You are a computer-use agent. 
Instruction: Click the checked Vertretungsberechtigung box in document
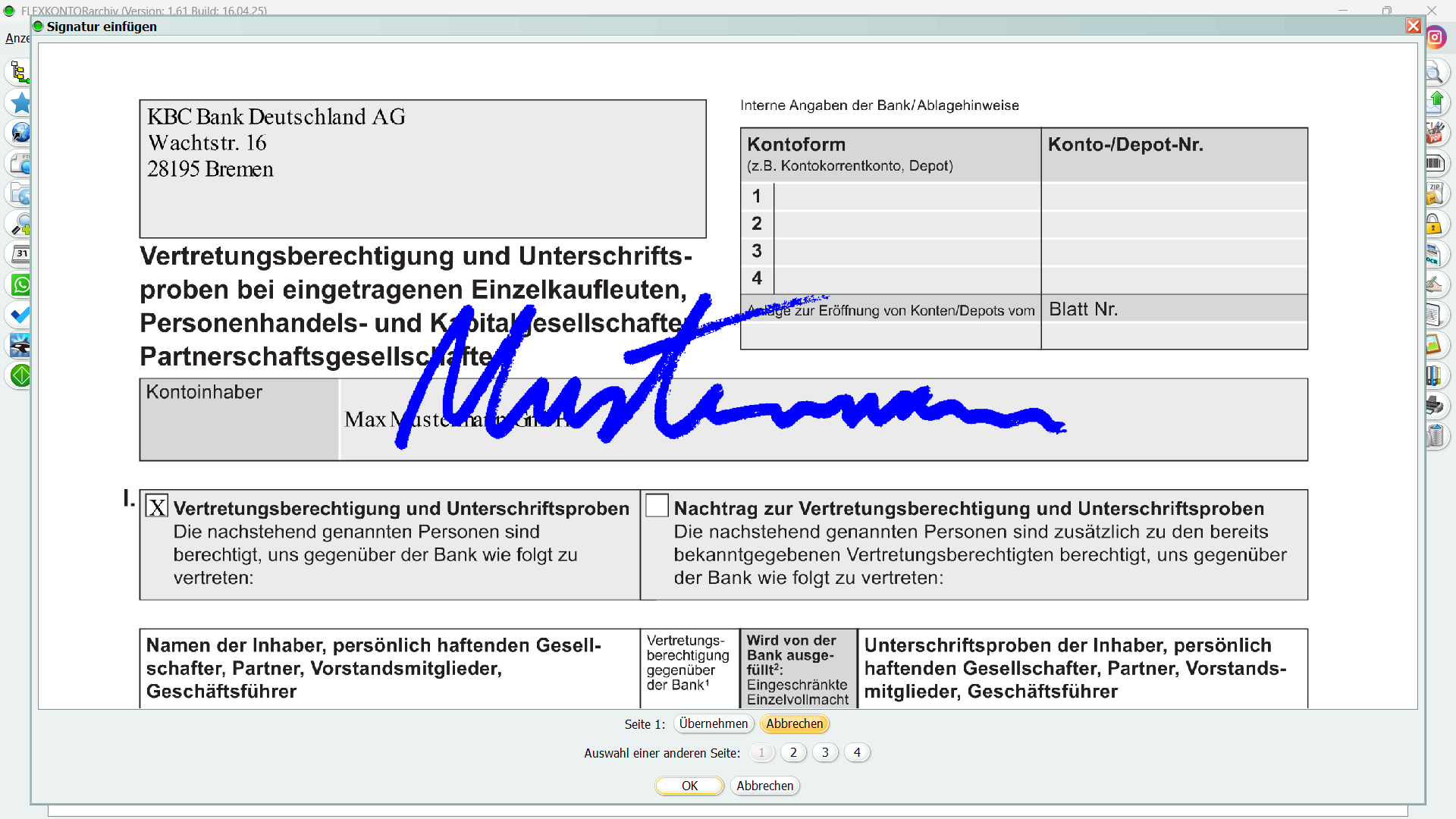click(157, 507)
